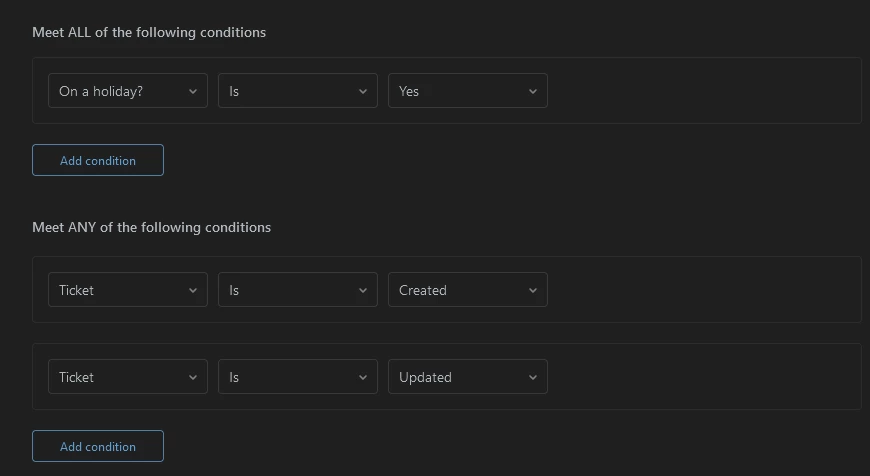
Task: Click the 'Meet ALL of the following conditions' heading
Action: pos(149,32)
